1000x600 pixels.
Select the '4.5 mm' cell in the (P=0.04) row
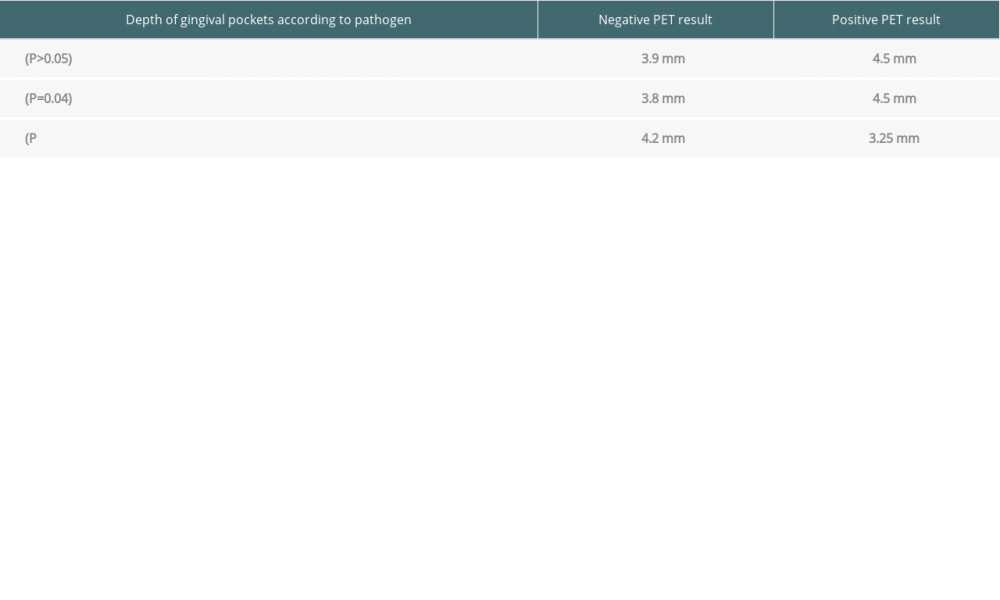tap(894, 99)
